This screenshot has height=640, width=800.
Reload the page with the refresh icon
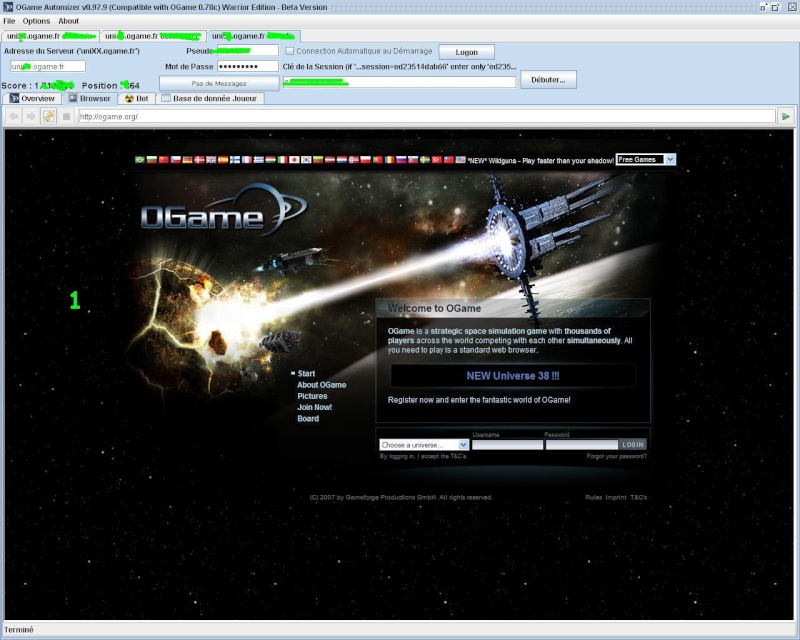pyautogui.click(x=48, y=116)
